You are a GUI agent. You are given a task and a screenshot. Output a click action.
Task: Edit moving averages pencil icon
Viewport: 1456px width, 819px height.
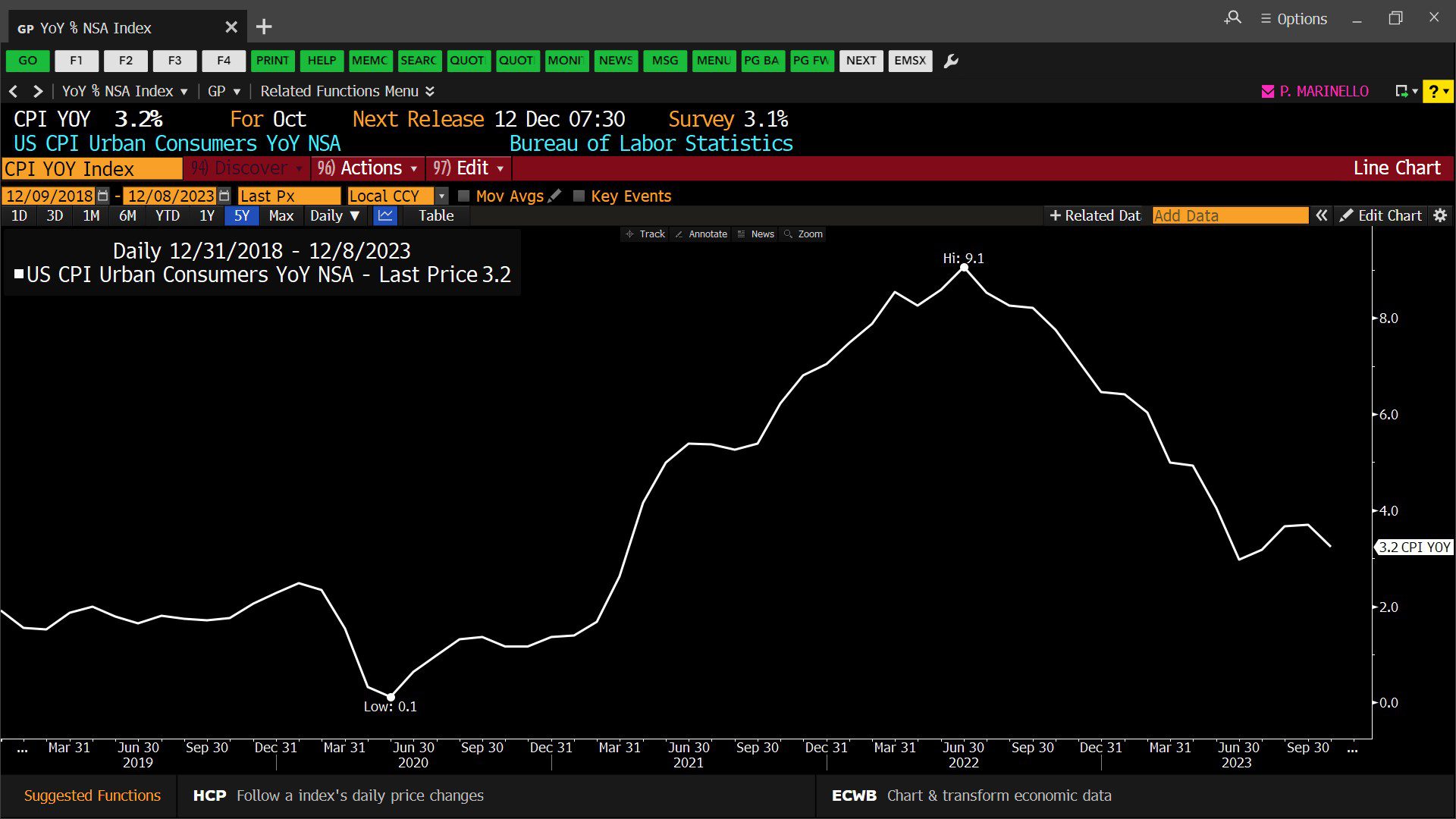555,196
